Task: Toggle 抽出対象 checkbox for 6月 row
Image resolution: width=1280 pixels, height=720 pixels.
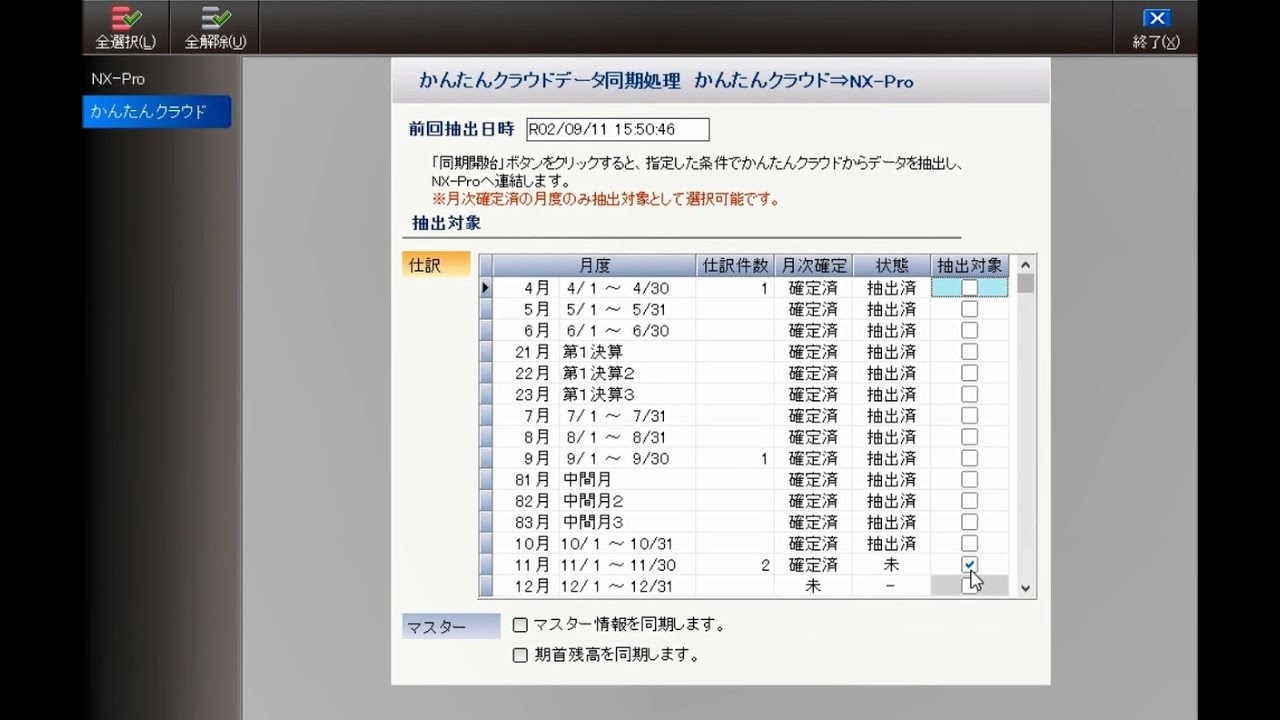Action: [x=969, y=330]
